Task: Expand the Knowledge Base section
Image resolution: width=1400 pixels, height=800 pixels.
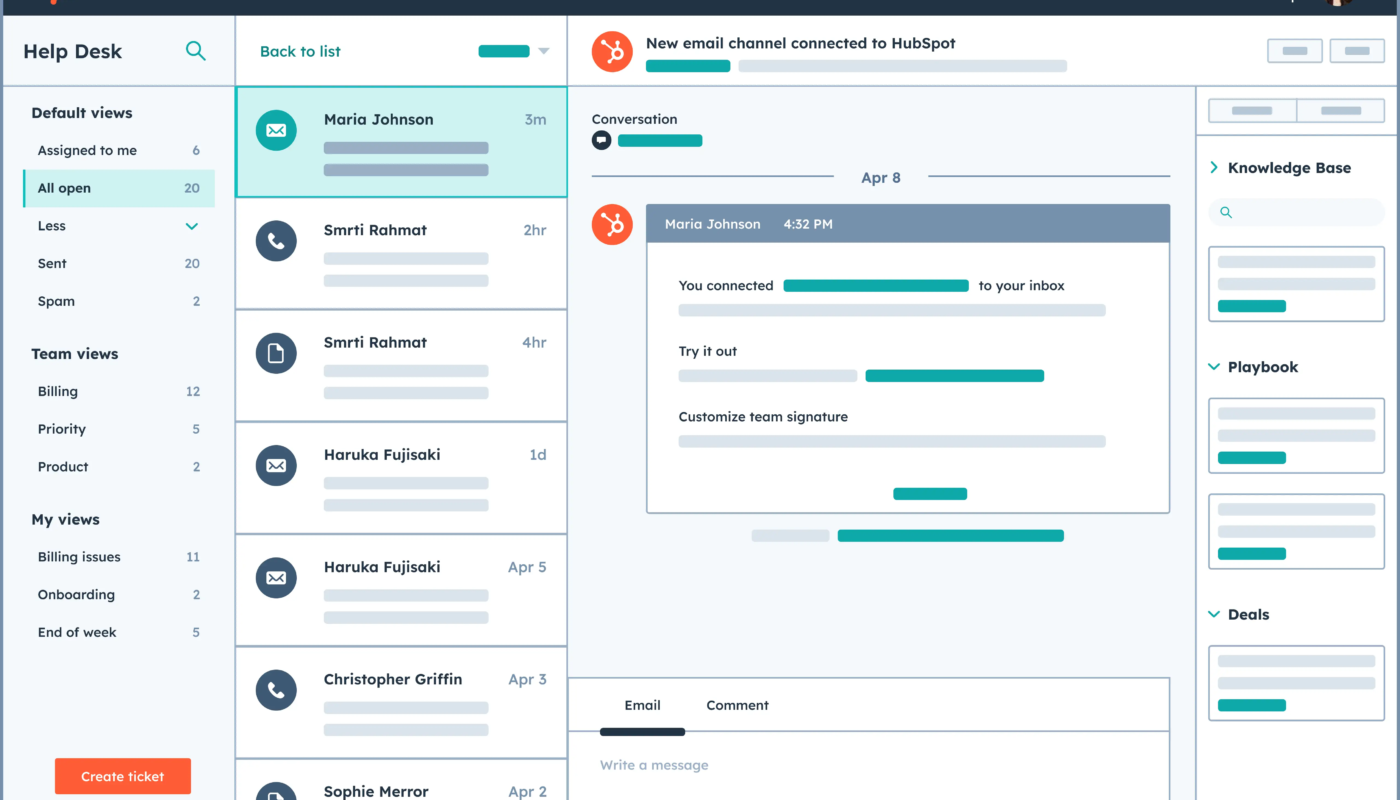Action: [x=1214, y=168]
